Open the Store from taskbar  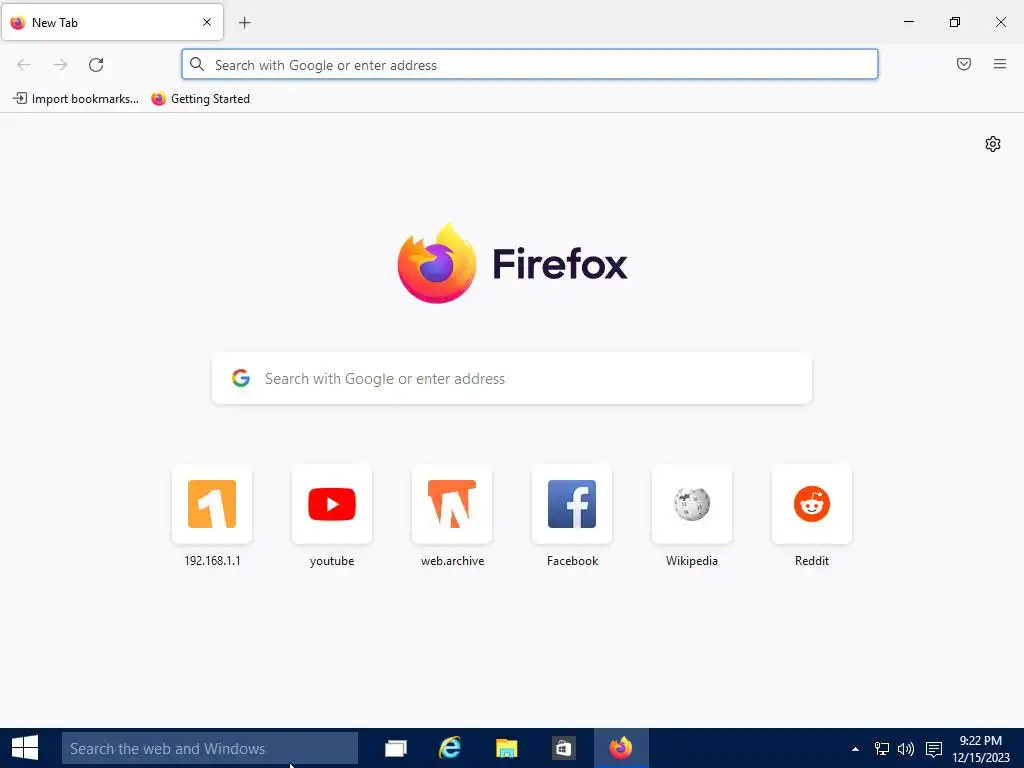[x=563, y=748]
